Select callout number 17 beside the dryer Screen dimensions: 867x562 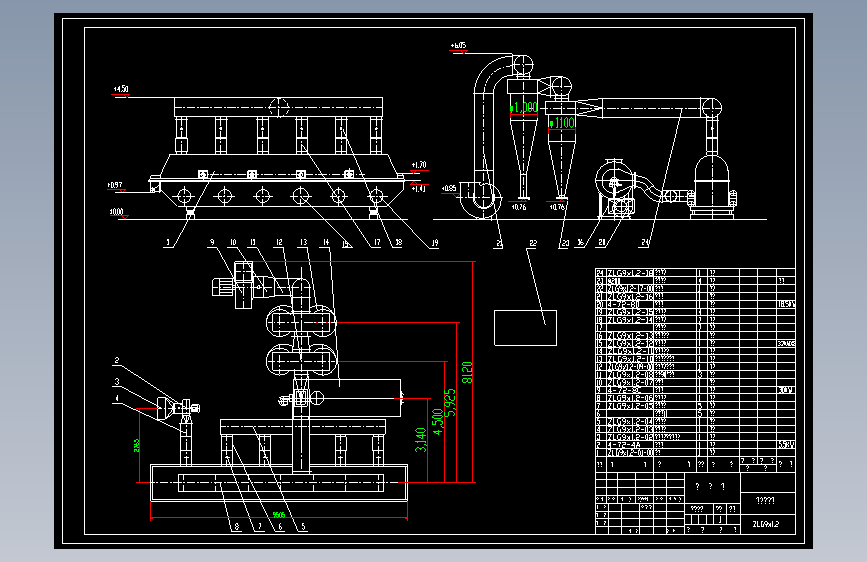(x=377, y=242)
